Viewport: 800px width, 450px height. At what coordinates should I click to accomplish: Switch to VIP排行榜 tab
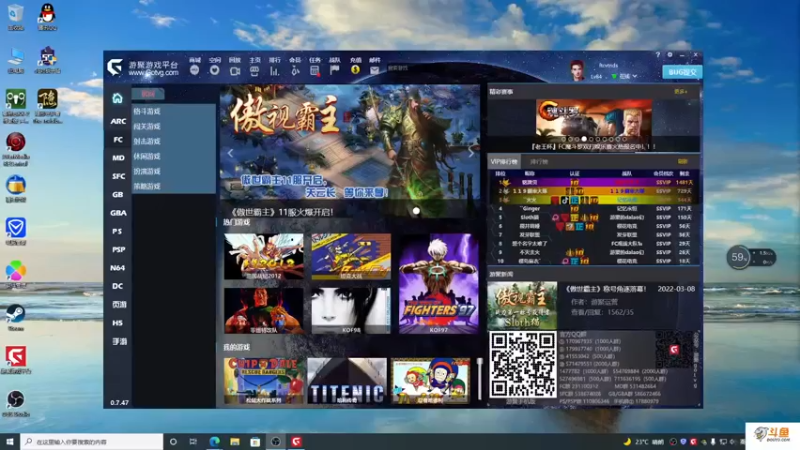click(x=504, y=162)
